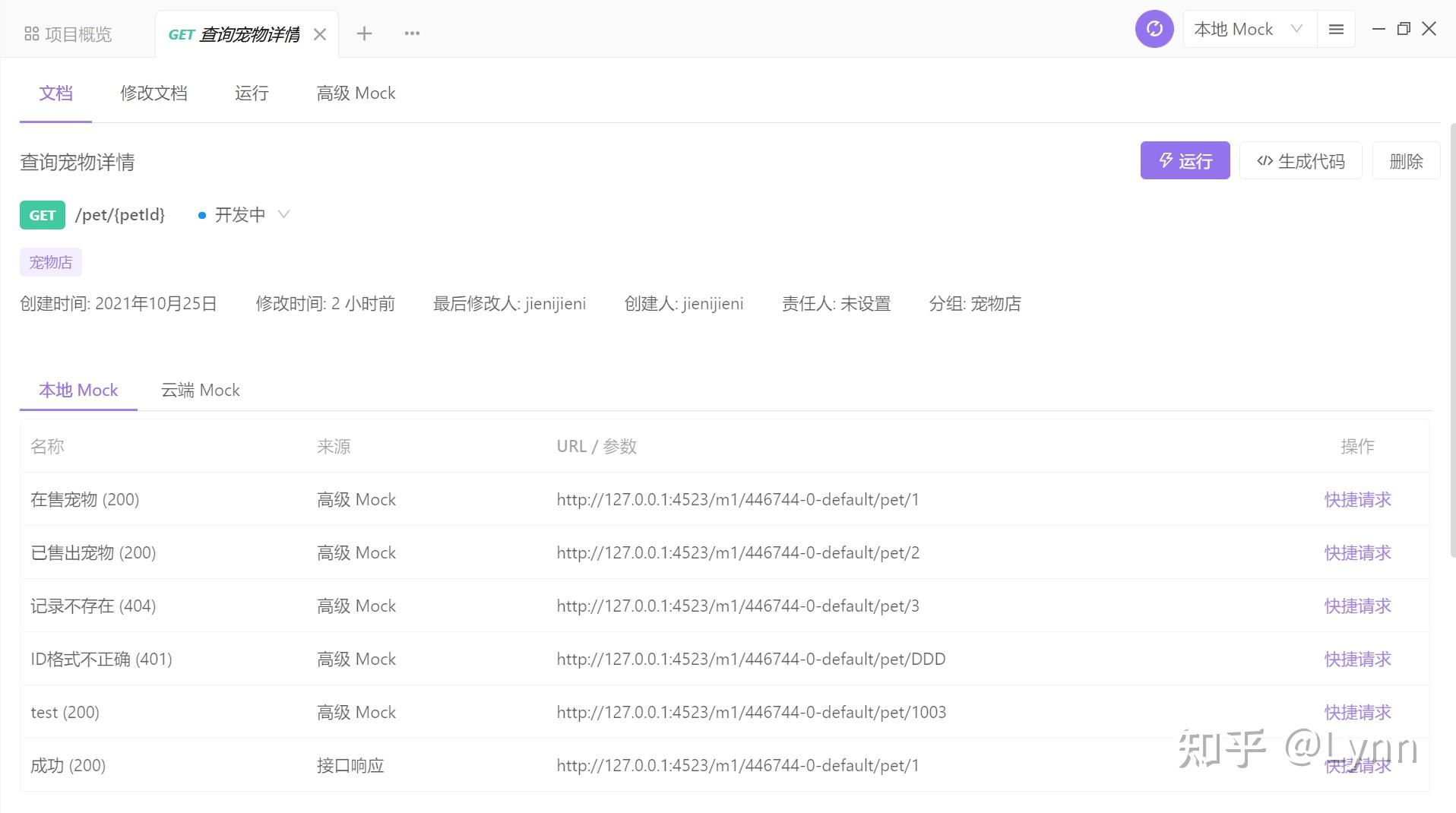Click the code icon inside 生成代码 button
The image size is (1456, 813).
[1264, 160]
